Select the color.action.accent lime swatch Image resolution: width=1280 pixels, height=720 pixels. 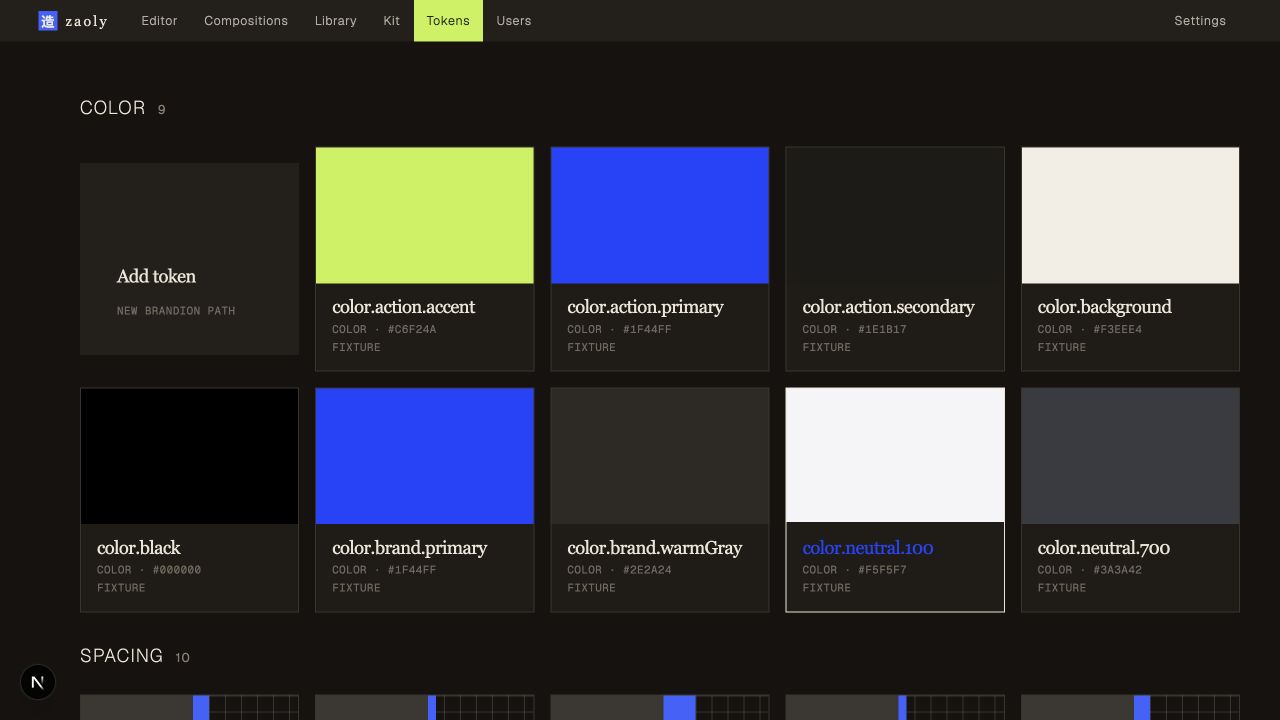(x=425, y=216)
